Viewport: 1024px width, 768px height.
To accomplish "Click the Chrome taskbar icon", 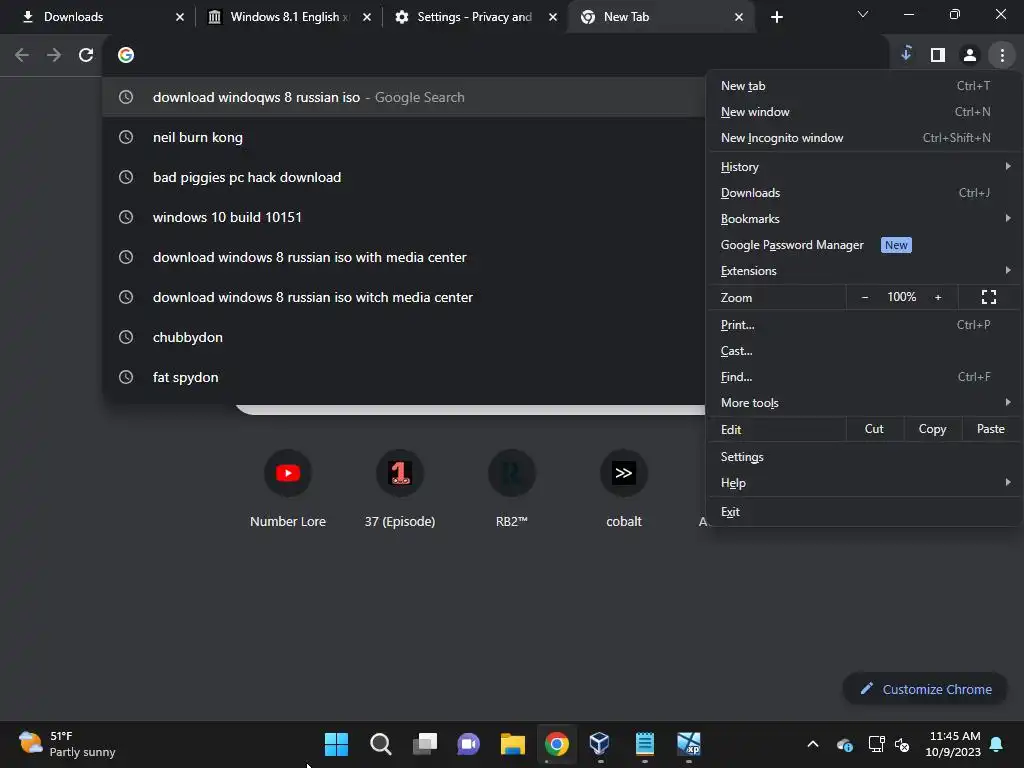I will pyautogui.click(x=556, y=744).
